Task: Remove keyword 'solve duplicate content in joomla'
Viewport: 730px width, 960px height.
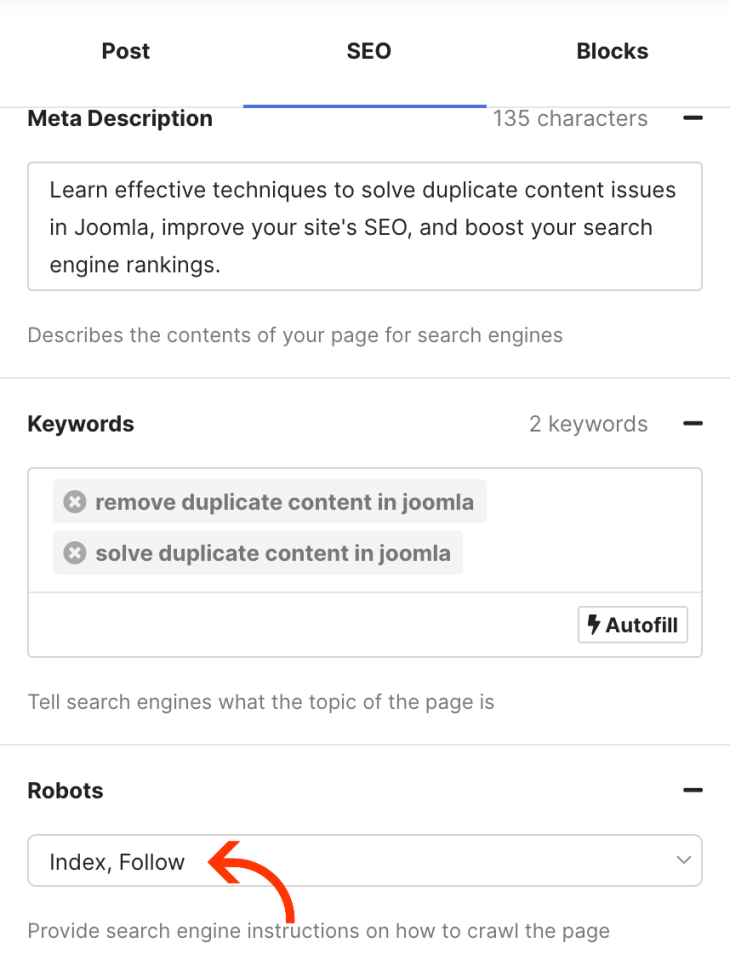Action: [x=75, y=553]
